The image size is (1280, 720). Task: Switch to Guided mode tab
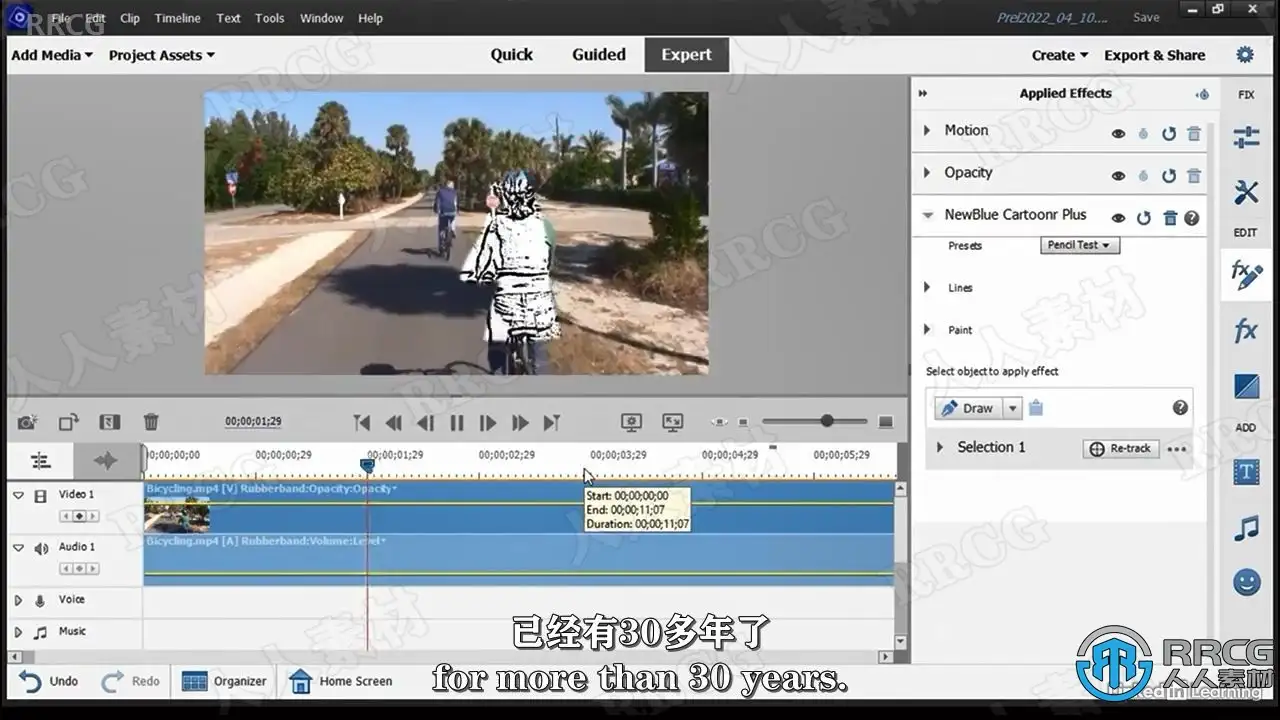pos(599,55)
